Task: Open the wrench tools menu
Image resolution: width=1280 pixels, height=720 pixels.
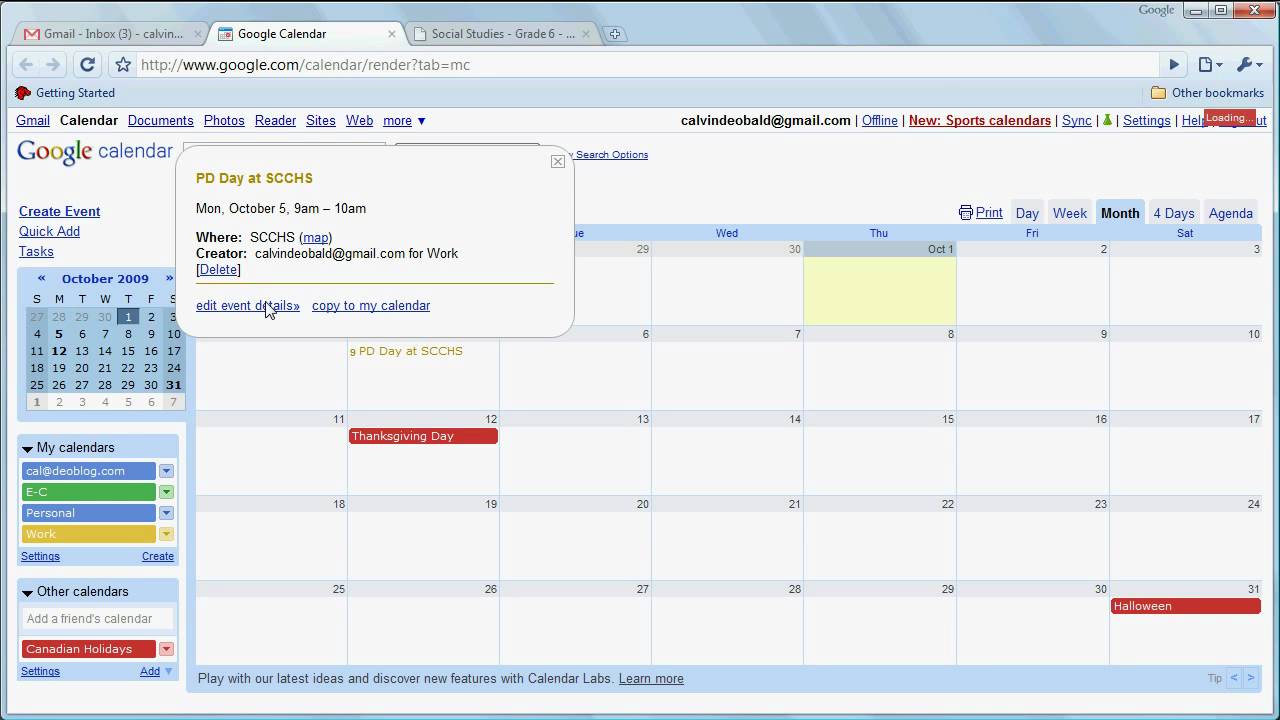Action: click(x=1250, y=65)
